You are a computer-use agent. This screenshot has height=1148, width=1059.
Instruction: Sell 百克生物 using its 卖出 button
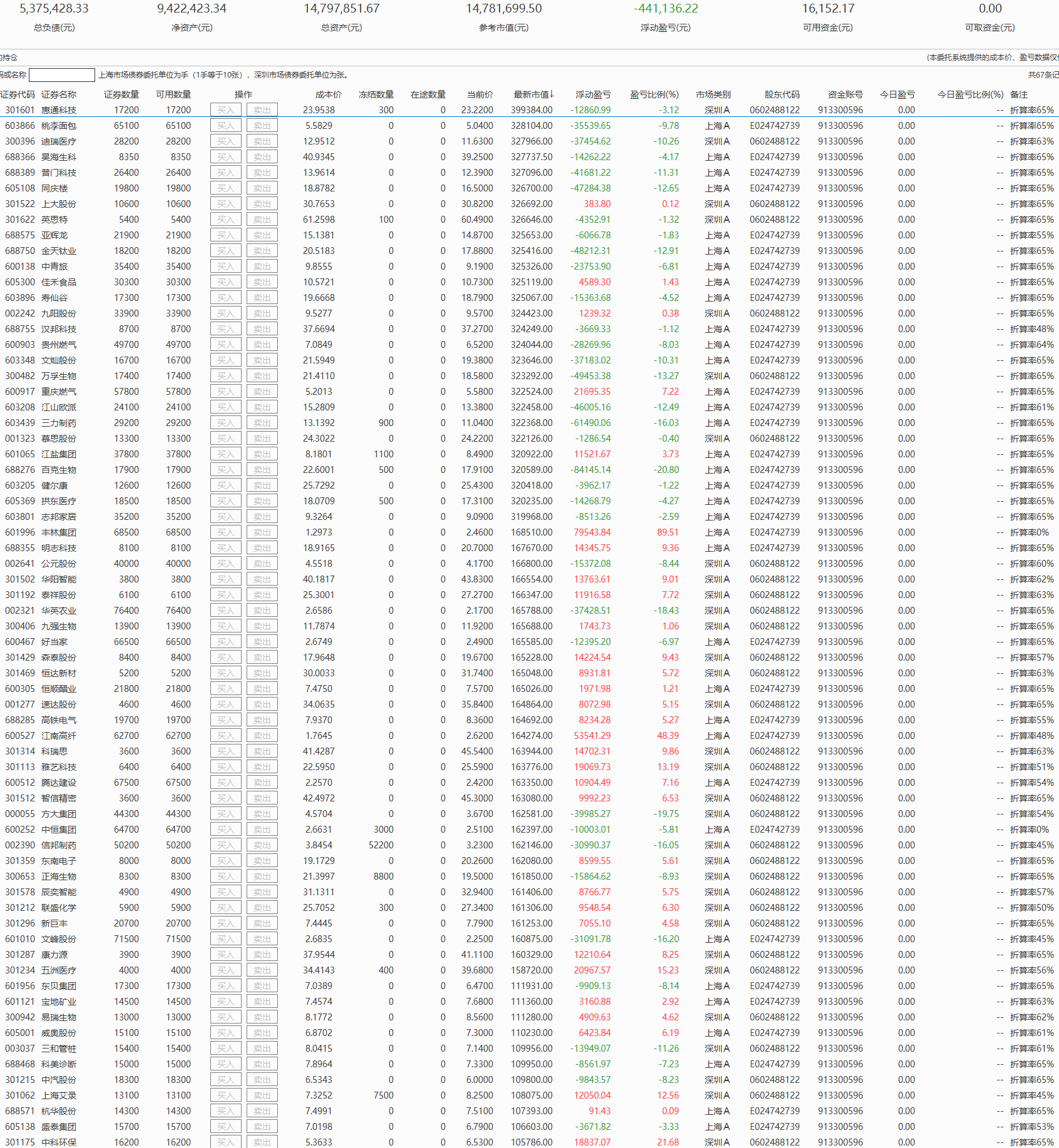[262, 470]
